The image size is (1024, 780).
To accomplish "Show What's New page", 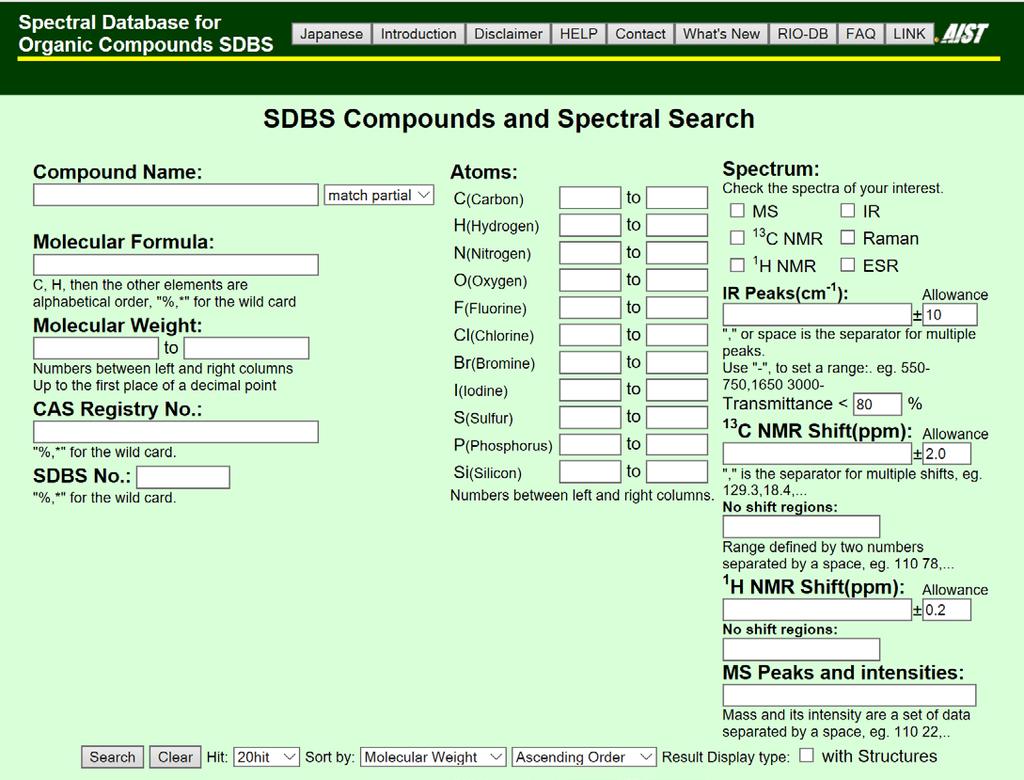I will [722, 34].
